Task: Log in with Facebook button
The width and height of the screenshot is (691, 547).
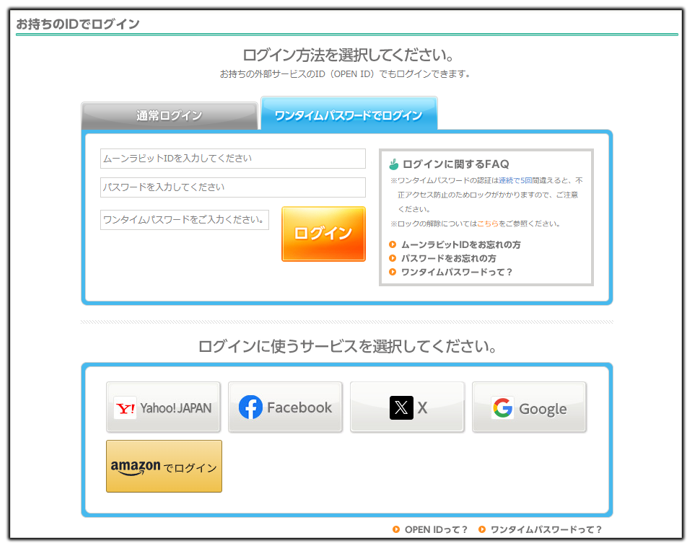Action: tap(285, 407)
